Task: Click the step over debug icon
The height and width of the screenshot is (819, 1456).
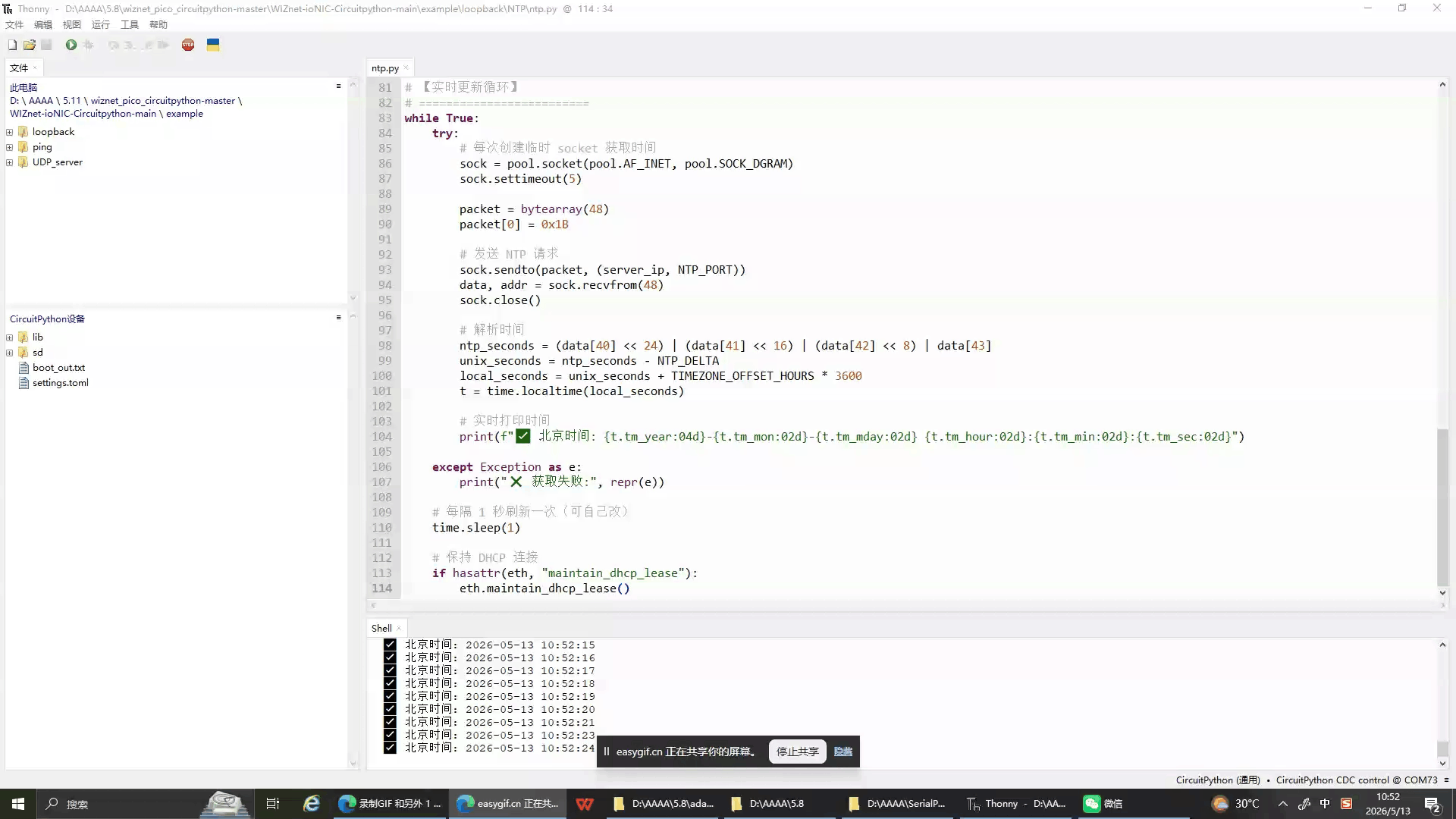Action: pyautogui.click(x=113, y=45)
